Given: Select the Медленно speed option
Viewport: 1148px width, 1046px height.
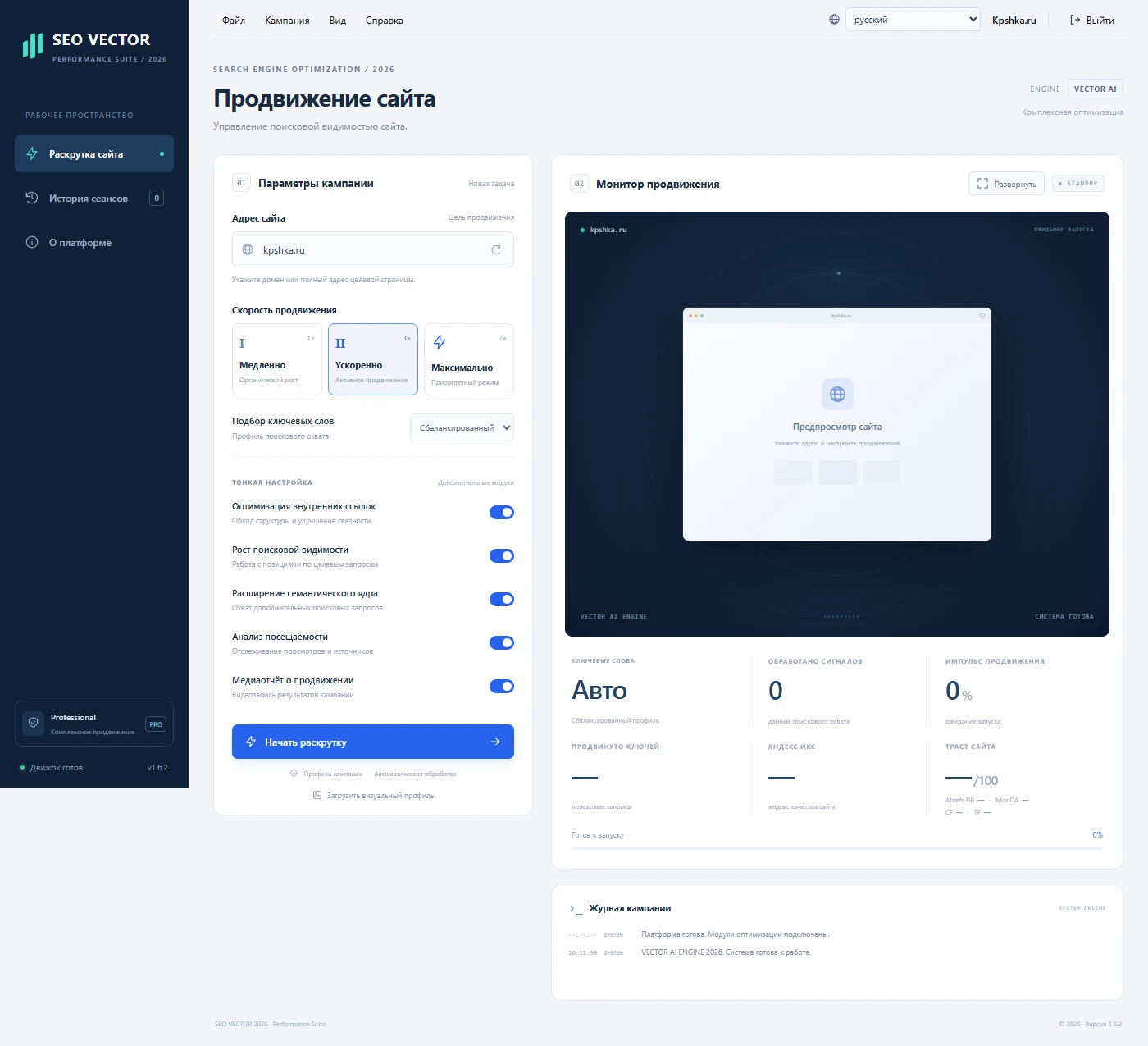Looking at the screenshot, I should [x=277, y=359].
